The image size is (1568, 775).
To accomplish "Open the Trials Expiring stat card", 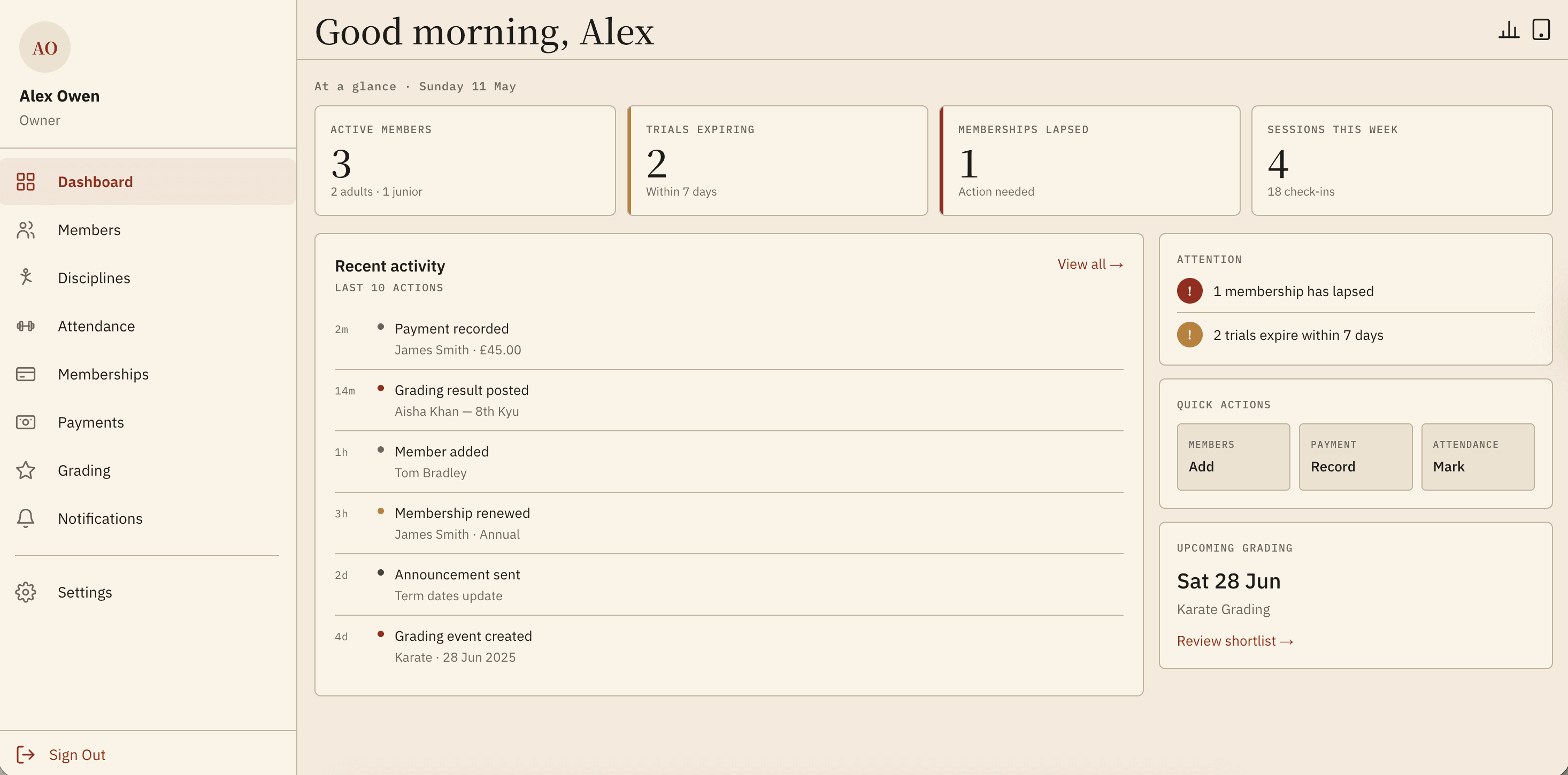I will (x=777, y=160).
